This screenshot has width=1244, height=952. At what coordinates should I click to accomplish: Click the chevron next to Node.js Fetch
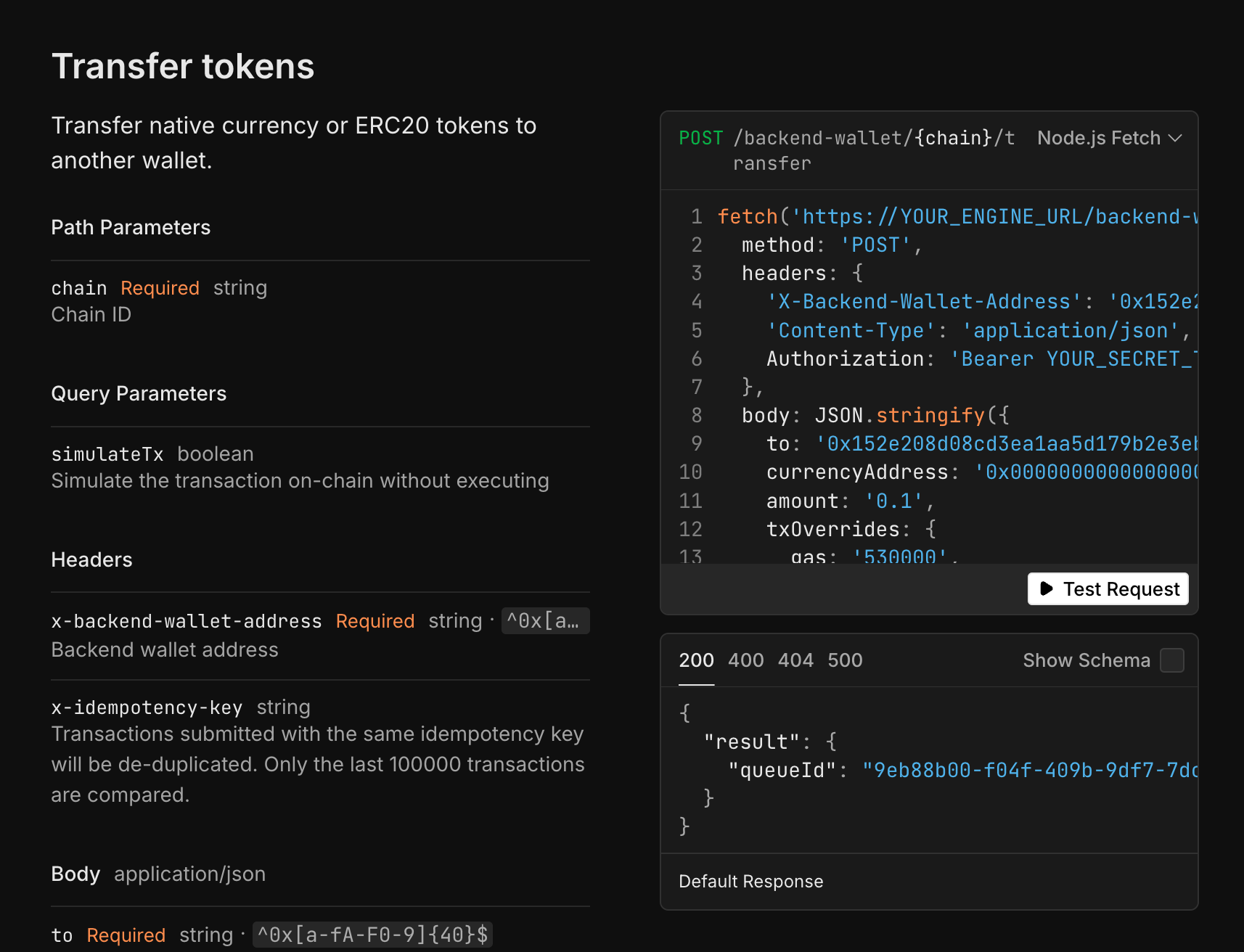coord(1175,138)
